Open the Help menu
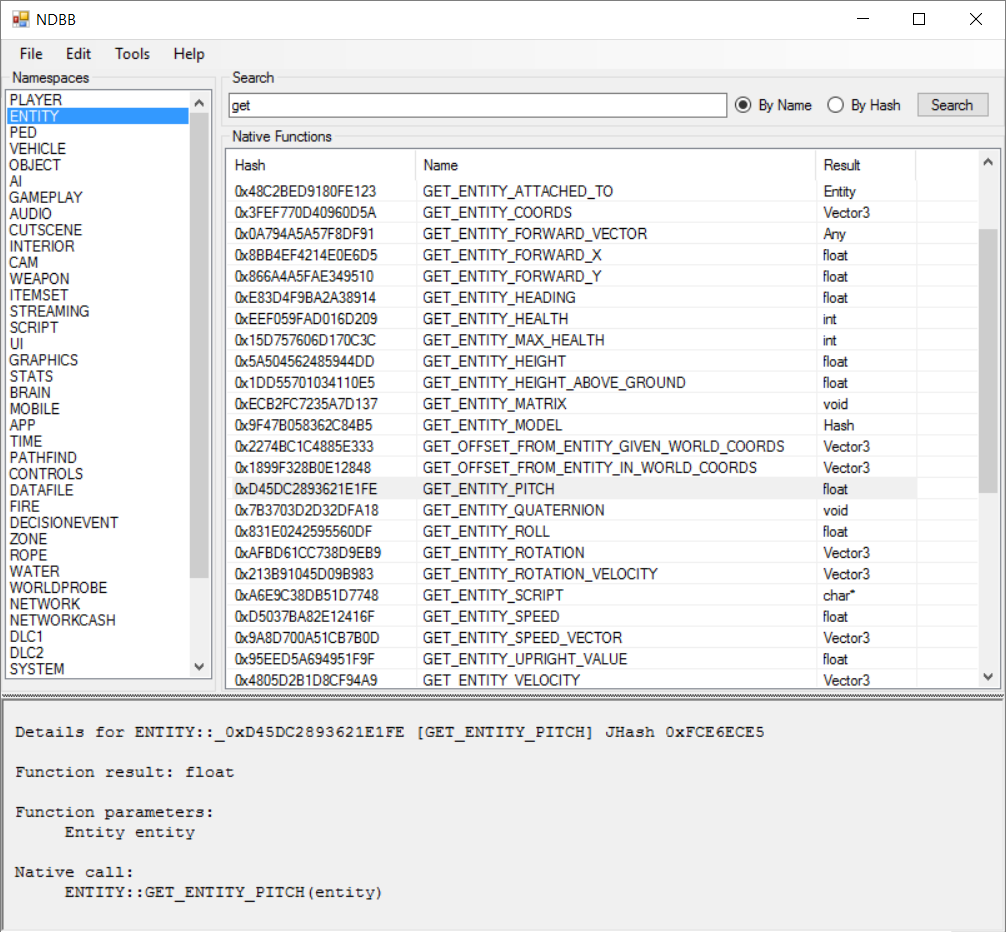 (189, 54)
